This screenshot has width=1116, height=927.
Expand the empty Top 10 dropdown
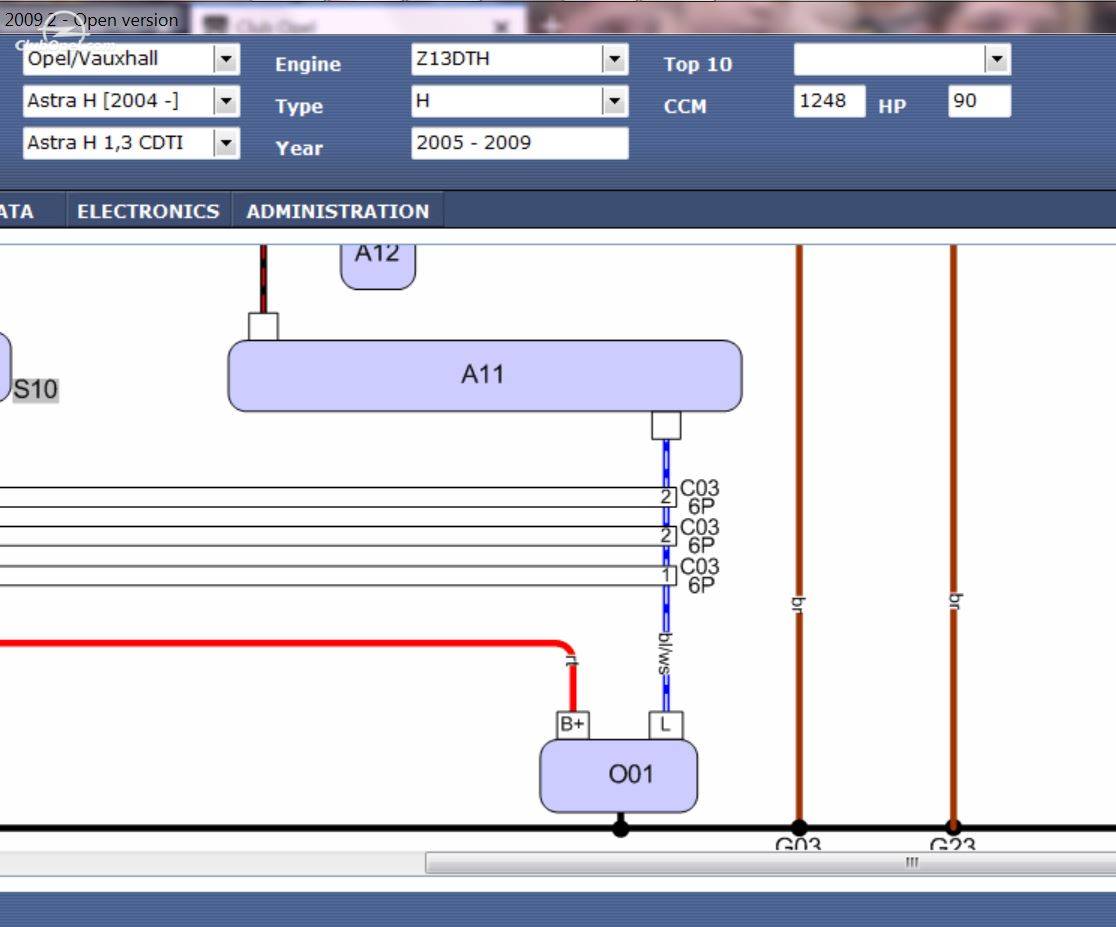[996, 59]
